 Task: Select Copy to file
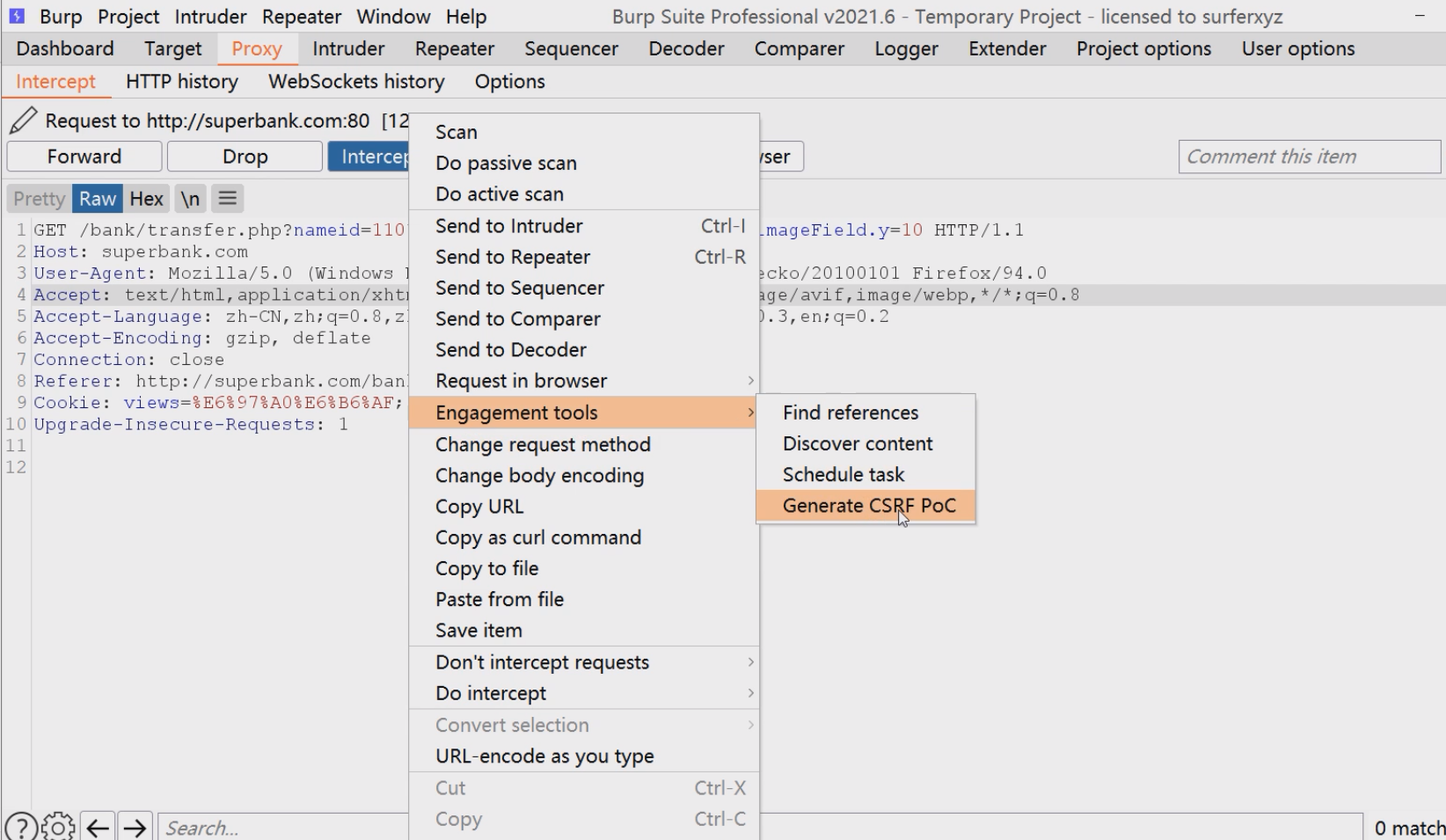[x=584, y=568]
